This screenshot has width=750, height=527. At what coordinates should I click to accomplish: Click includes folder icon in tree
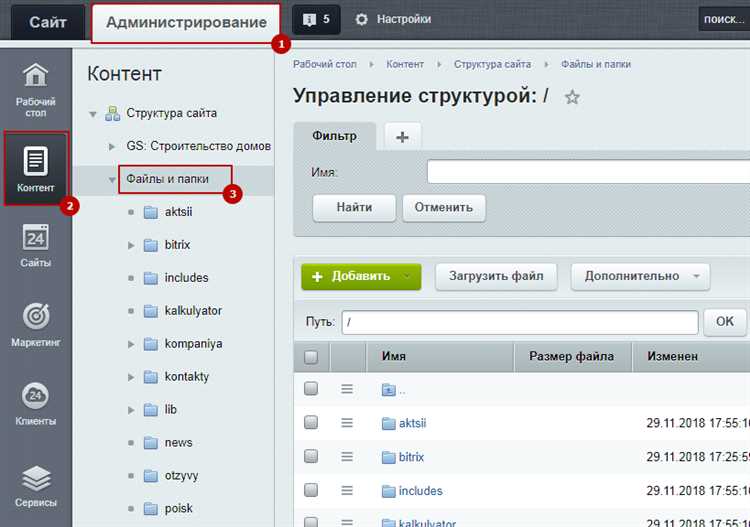[x=151, y=278]
